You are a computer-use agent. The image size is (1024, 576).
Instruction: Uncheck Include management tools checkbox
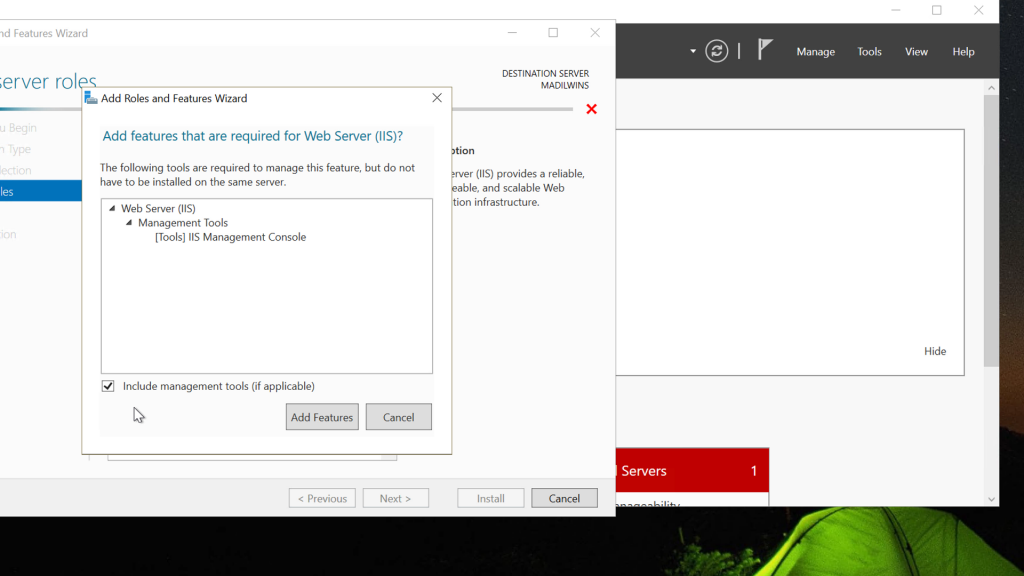pyautogui.click(x=108, y=386)
